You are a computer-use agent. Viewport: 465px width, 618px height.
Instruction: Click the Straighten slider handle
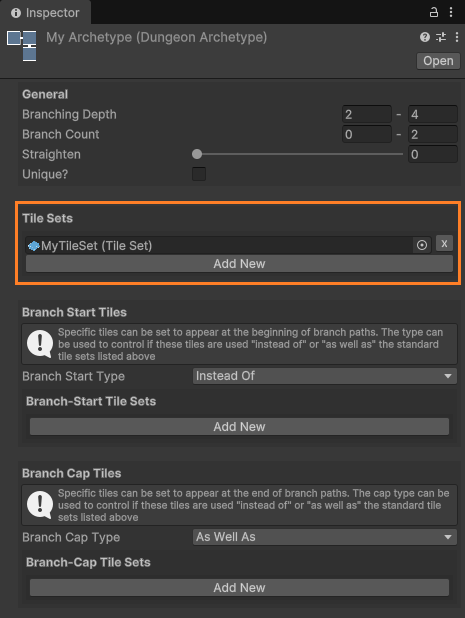click(197, 154)
